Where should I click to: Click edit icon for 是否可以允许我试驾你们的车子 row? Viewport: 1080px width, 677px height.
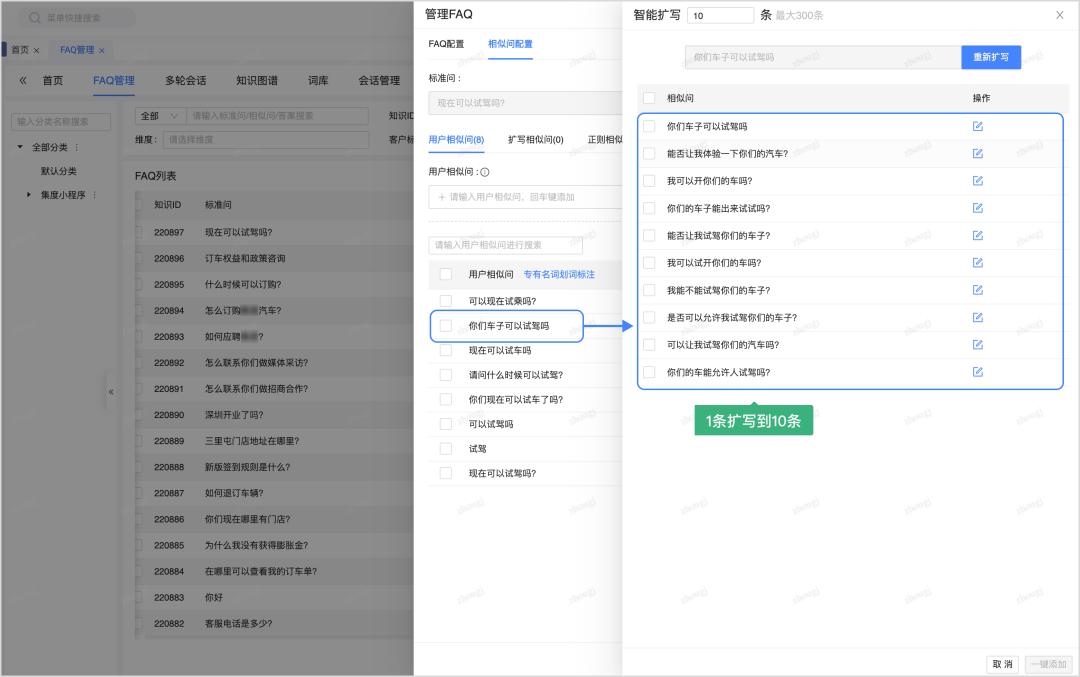pyautogui.click(x=977, y=317)
